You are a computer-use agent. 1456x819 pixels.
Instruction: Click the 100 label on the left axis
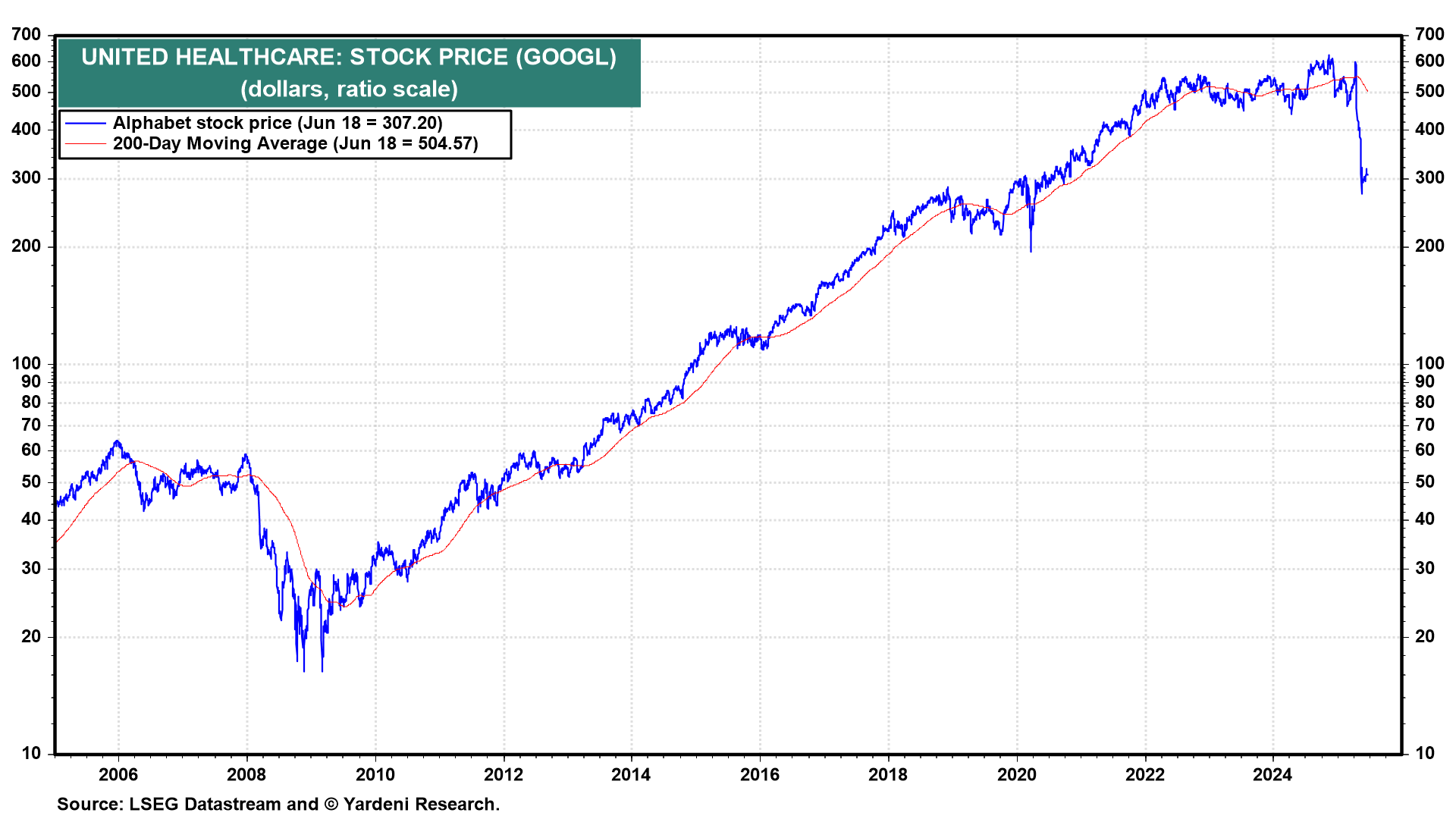(x=27, y=363)
